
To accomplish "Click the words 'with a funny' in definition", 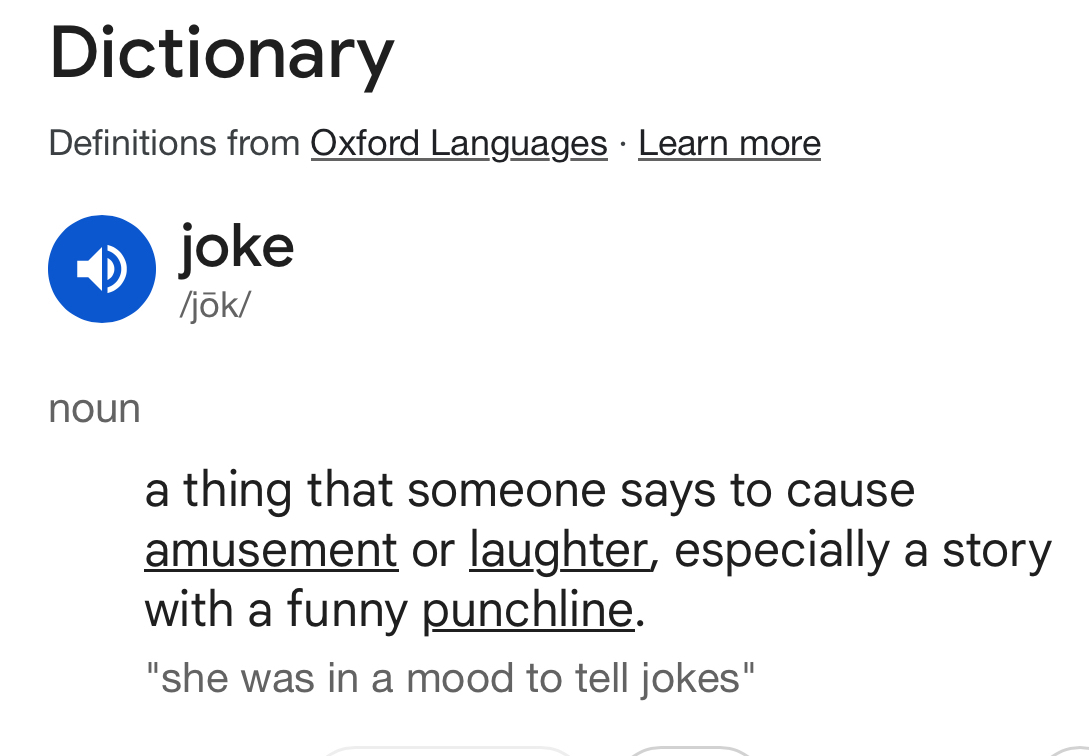I will [x=277, y=611].
